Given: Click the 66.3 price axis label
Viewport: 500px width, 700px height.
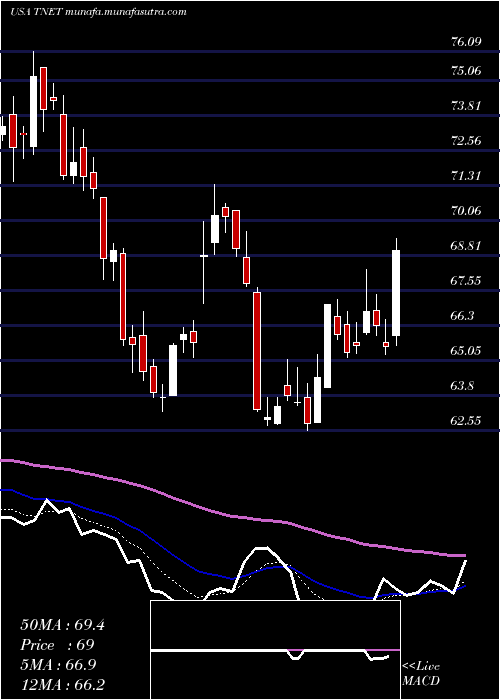Looking at the screenshot, I should click(x=462, y=316).
